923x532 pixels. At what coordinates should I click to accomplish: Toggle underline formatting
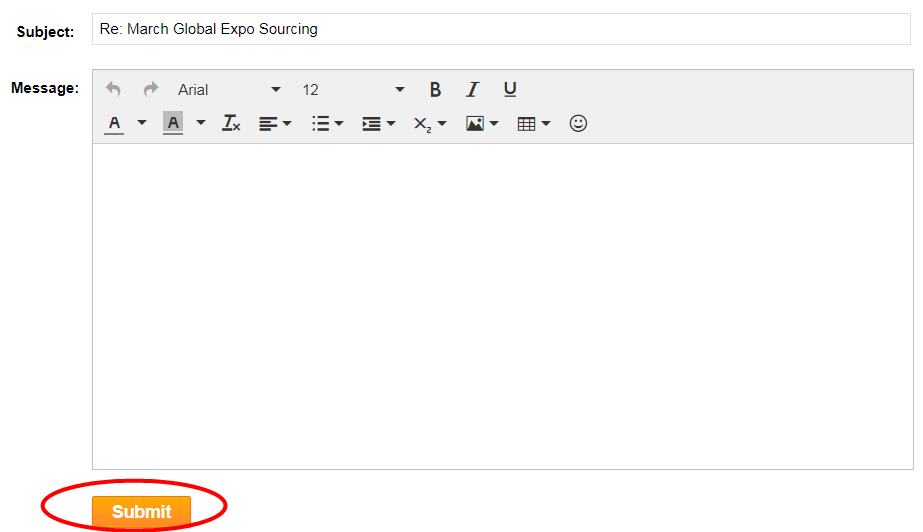coord(510,90)
